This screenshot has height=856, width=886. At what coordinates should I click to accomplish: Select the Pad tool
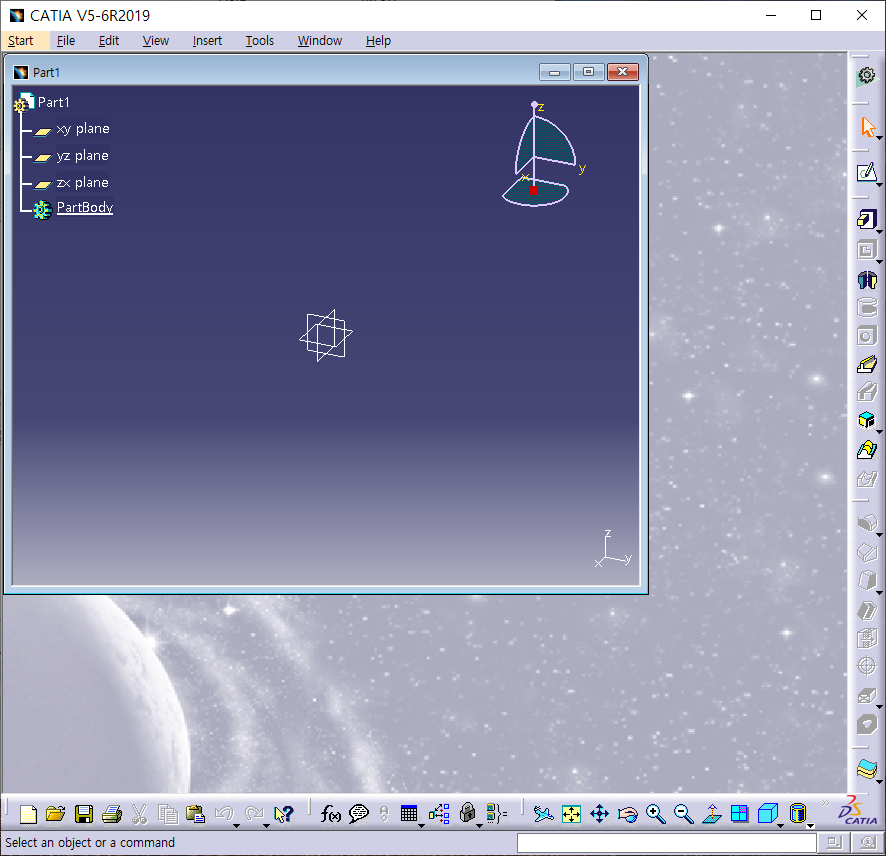[866, 219]
